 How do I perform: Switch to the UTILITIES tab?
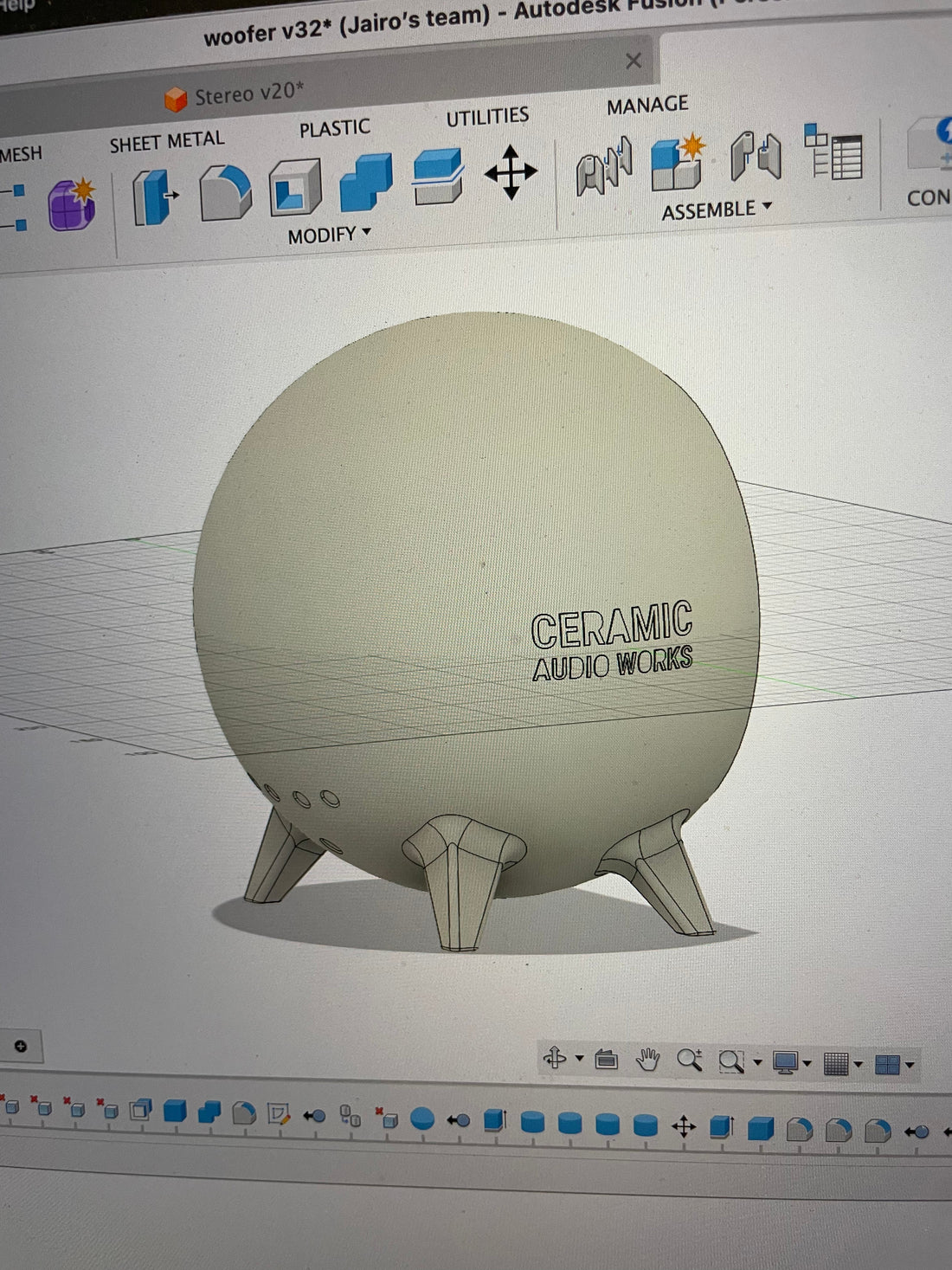[487, 117]
